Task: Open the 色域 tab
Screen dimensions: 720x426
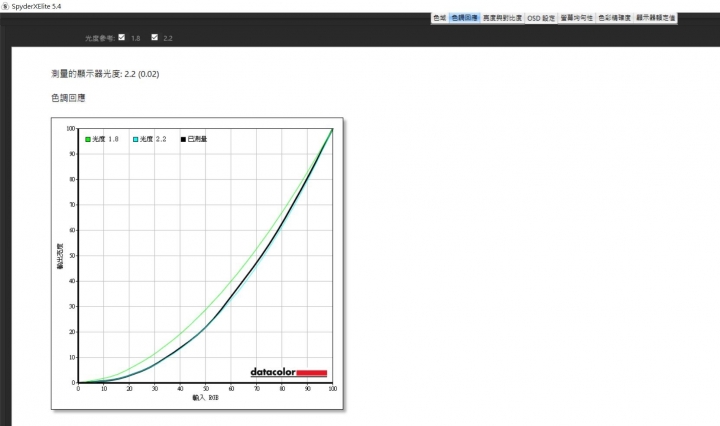Action: (x=439, y=18)
